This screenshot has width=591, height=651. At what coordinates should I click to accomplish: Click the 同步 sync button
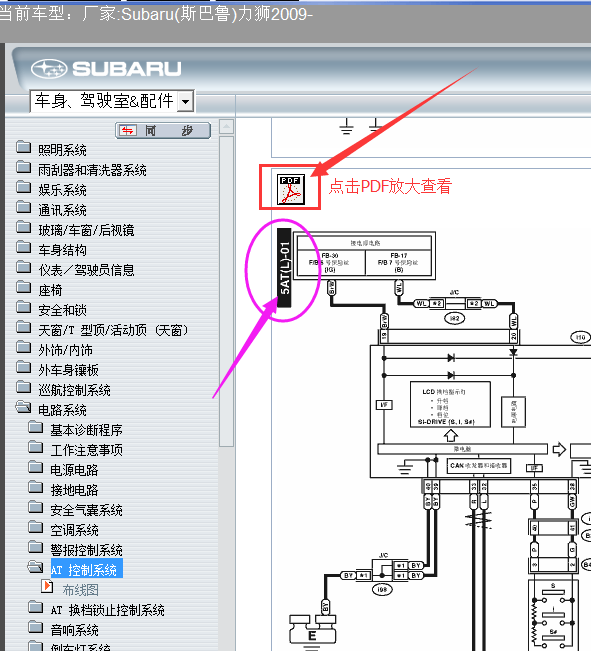click(163, 131)
